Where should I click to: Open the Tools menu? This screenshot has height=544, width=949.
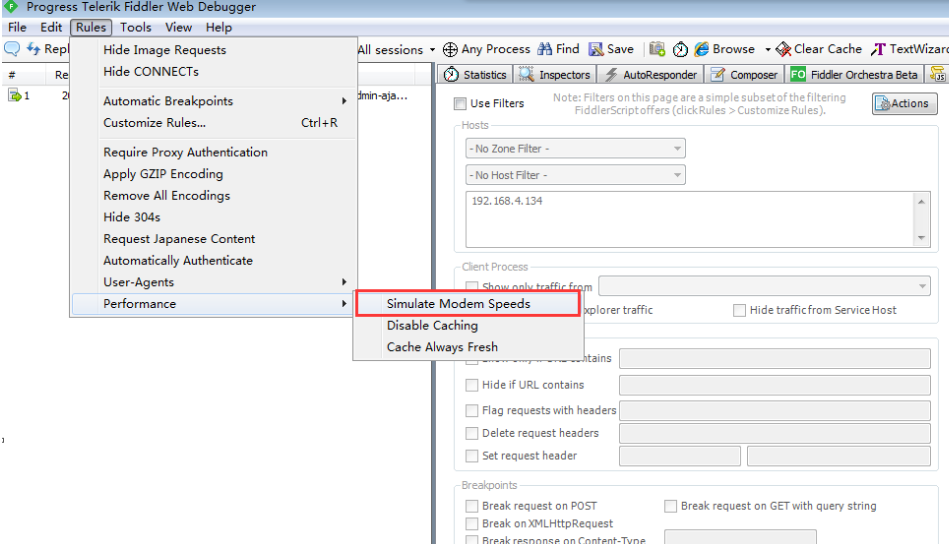136,27
